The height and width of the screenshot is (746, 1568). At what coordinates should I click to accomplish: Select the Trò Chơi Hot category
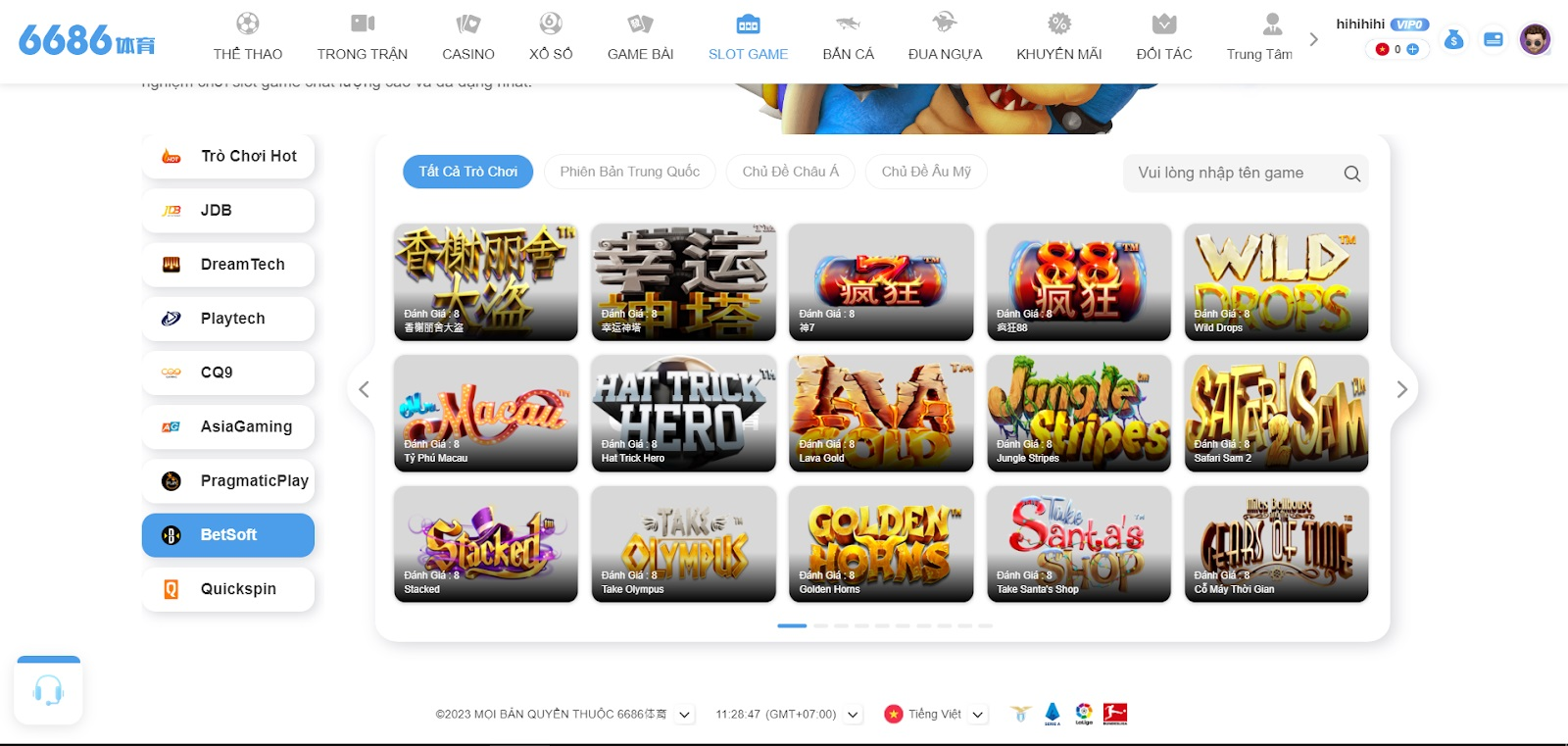click(x=228, y=157)
